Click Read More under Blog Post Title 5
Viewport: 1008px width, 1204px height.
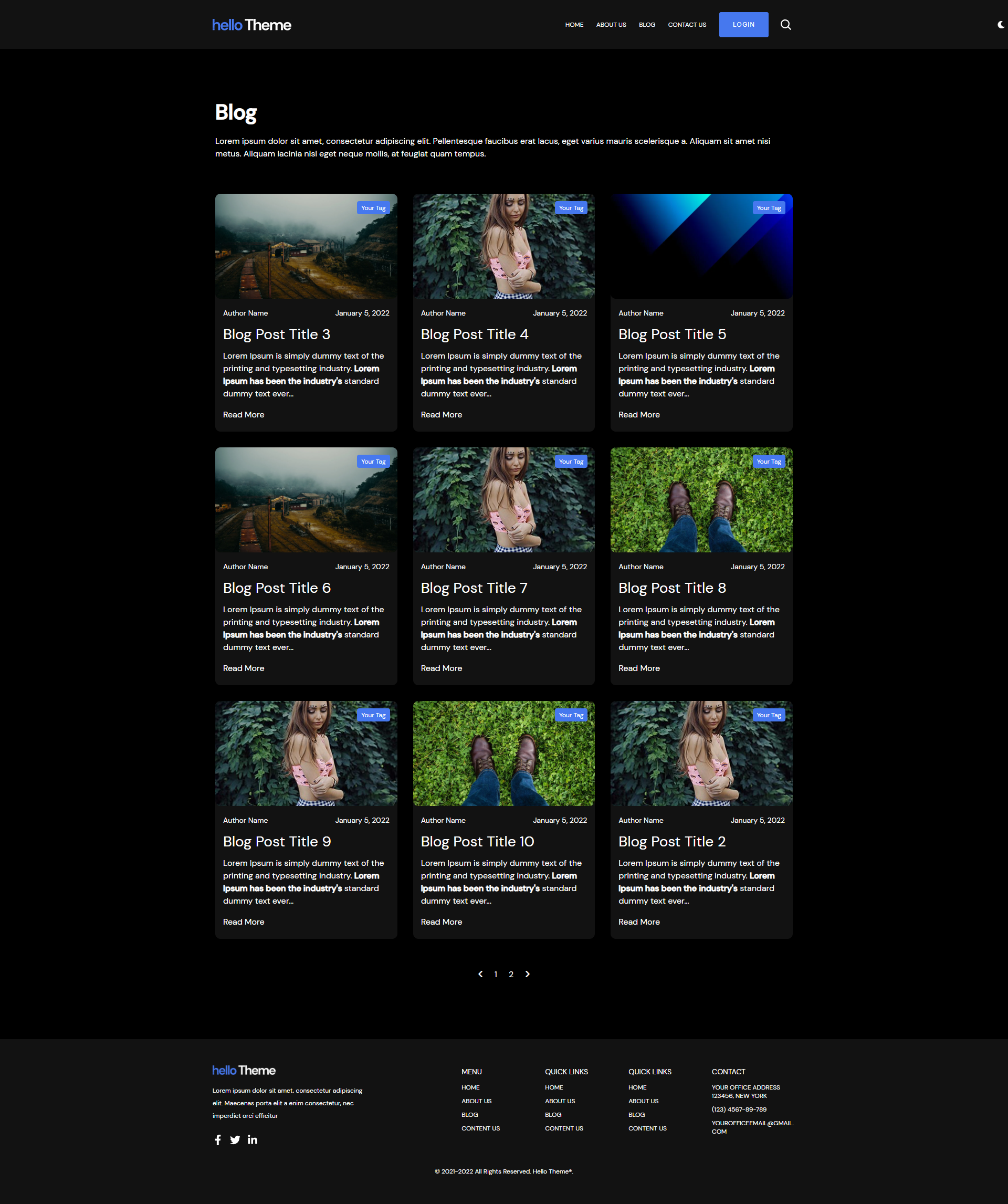(x=639, y=414)
